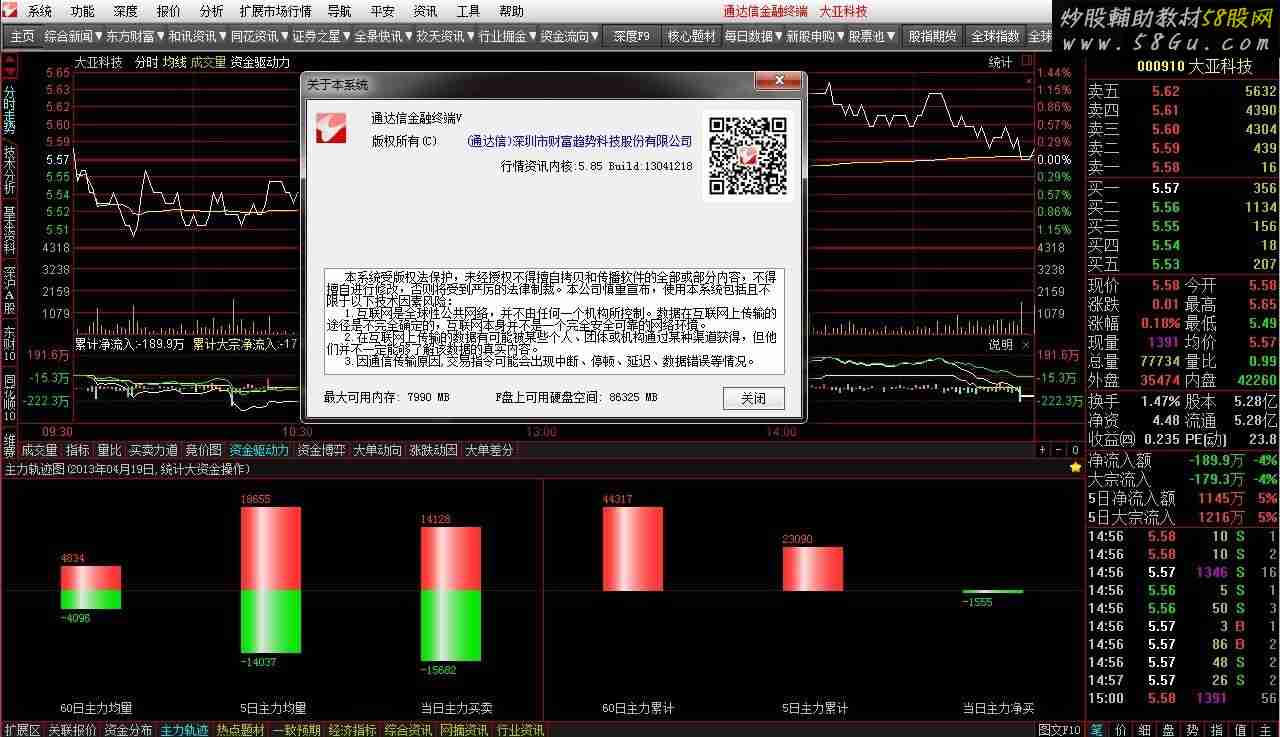The height and width of the screenshot is (737, 1280).
Task: Expand the 新股申购 dropdown
Action: [x=815, y=36]
